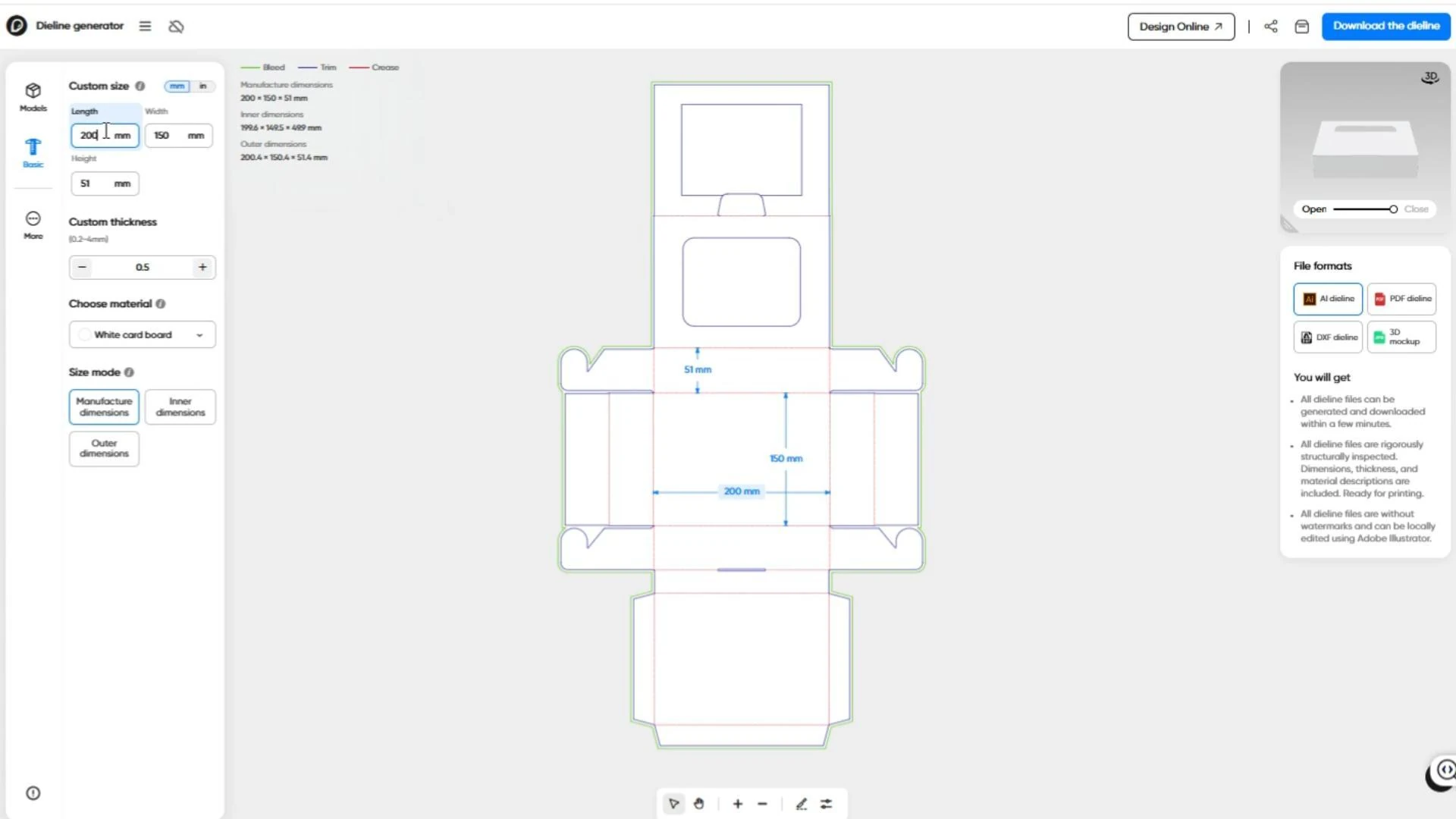Screen dimensions: 1456x819
Task: Zoom in with the plus tool
Action: [x=737, y=804]
